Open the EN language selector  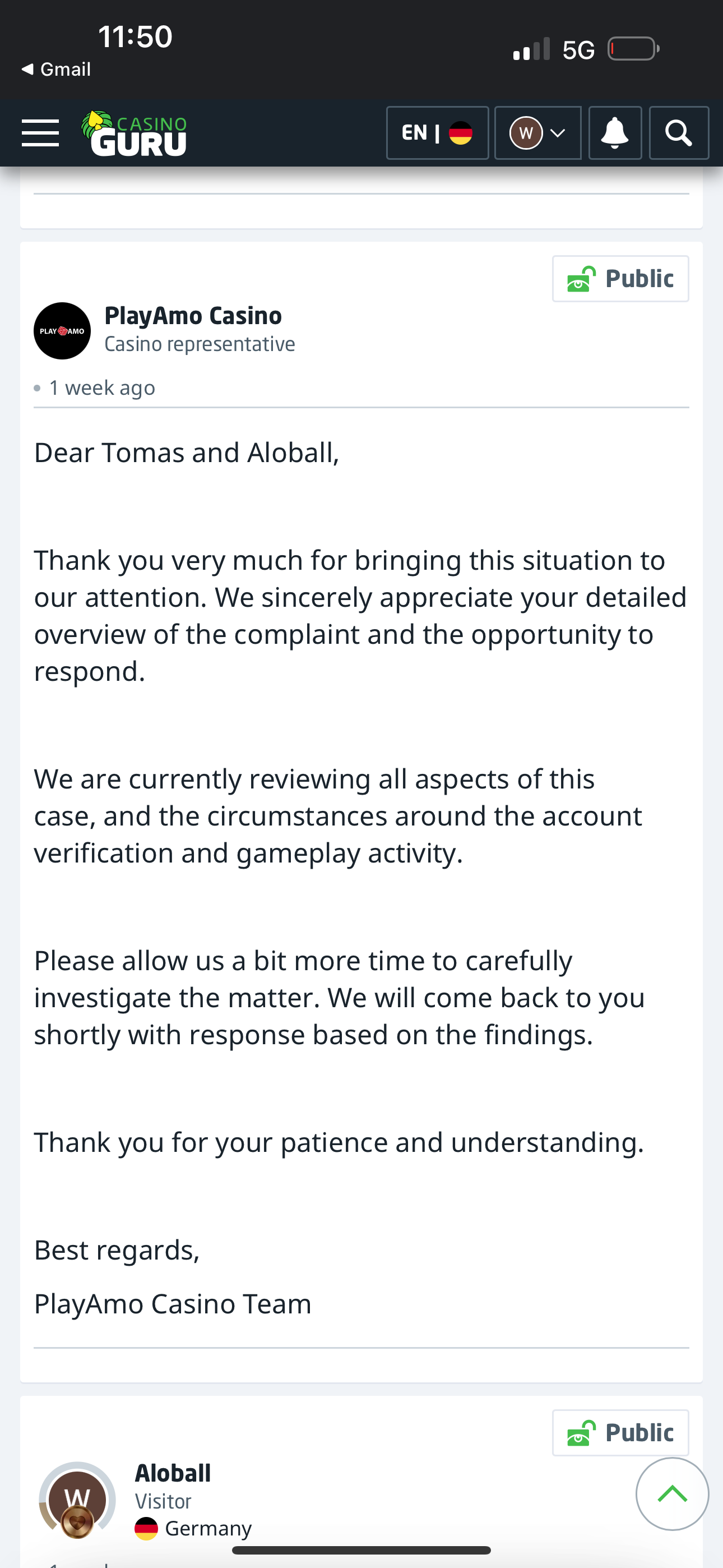[x=437, y=133]
